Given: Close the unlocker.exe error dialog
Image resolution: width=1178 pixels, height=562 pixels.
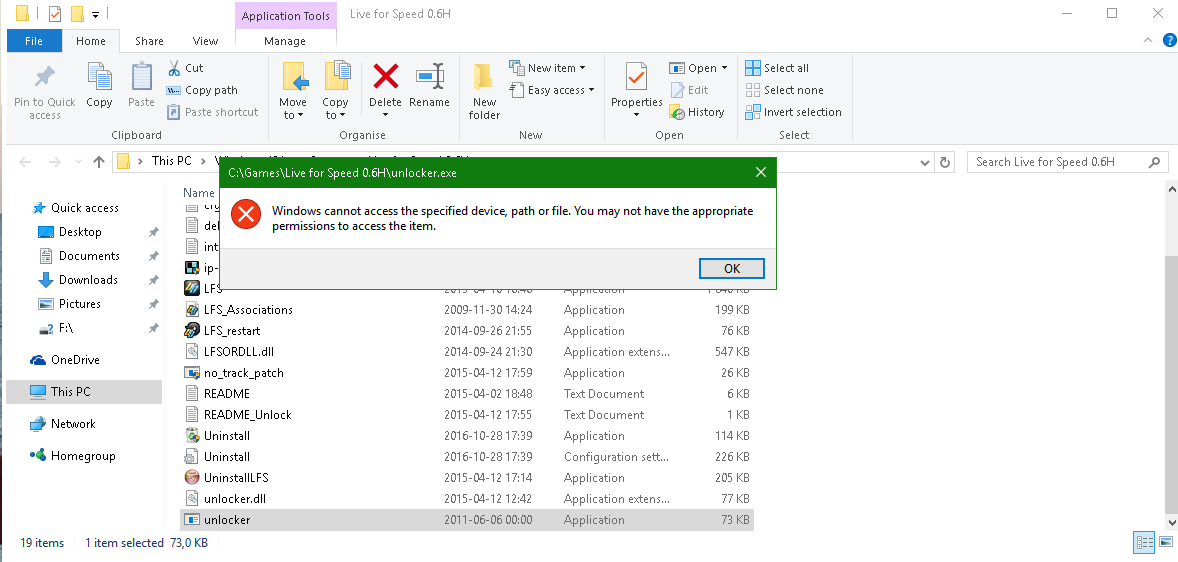Looking at the screenshot, I should 760,173.
